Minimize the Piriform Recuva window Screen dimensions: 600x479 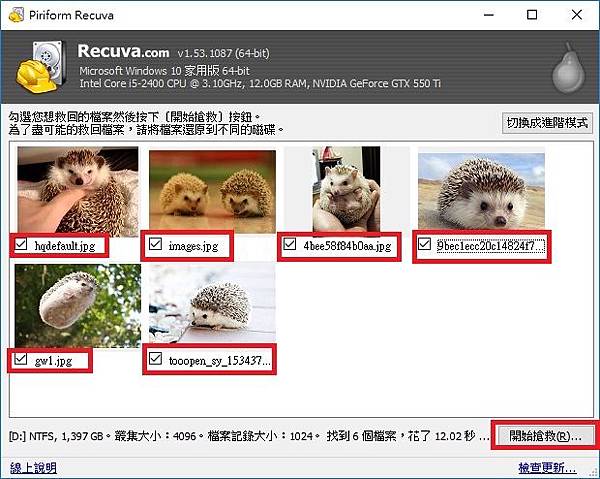pos(489,15)
